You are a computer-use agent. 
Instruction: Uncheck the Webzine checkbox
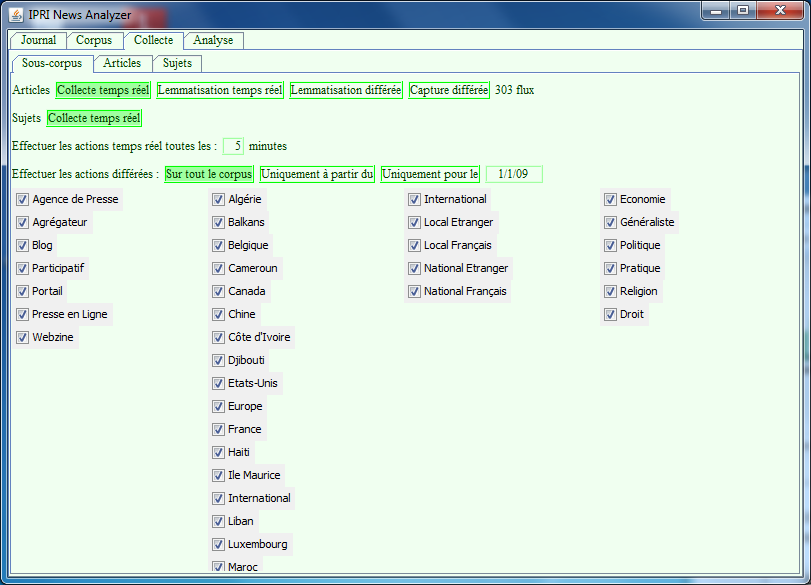click(x=22, y=337)
